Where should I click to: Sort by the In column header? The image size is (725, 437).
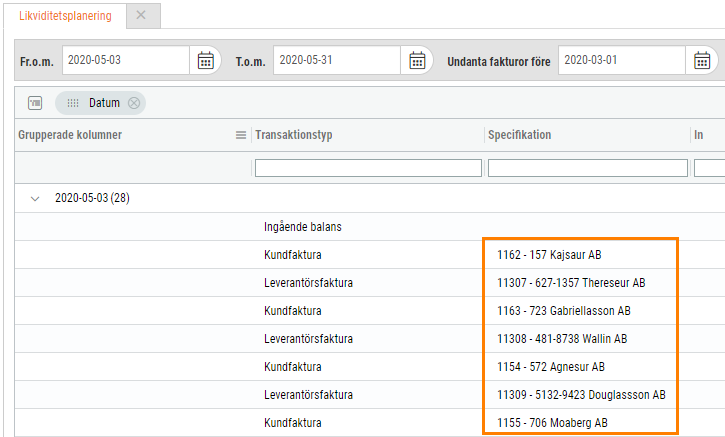(x=698, y=135)
